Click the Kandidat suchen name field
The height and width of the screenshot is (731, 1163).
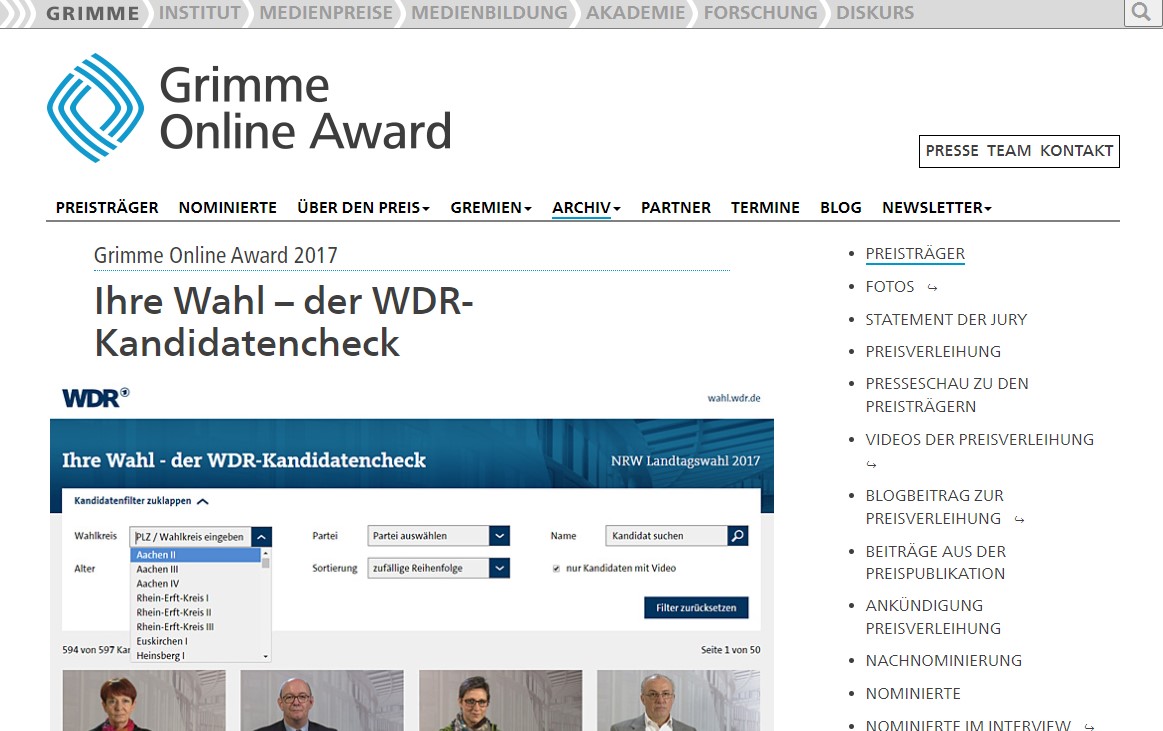click(x=667, y=535)
